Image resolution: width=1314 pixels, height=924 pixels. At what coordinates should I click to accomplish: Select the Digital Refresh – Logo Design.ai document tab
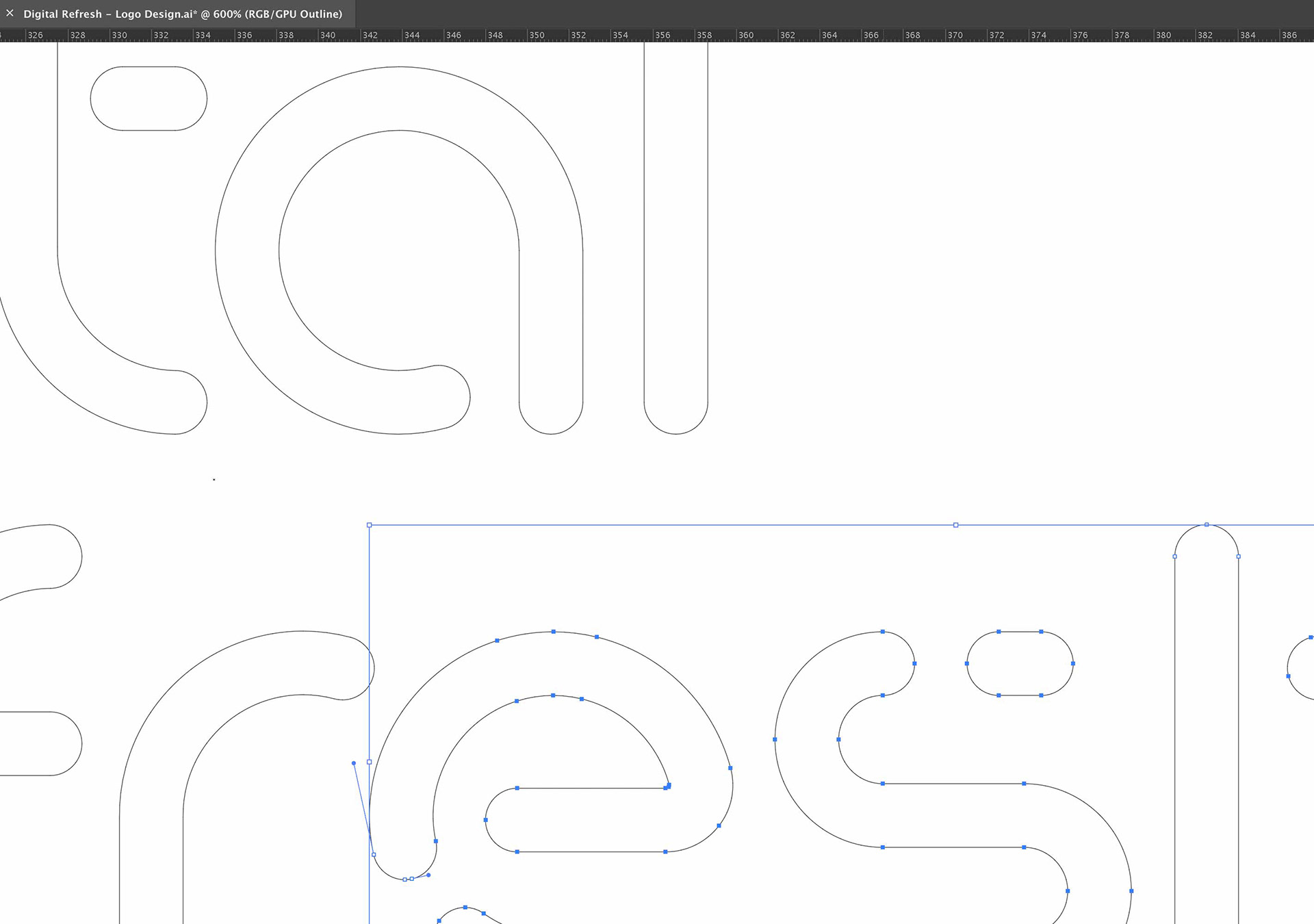(x=183, y=14)
